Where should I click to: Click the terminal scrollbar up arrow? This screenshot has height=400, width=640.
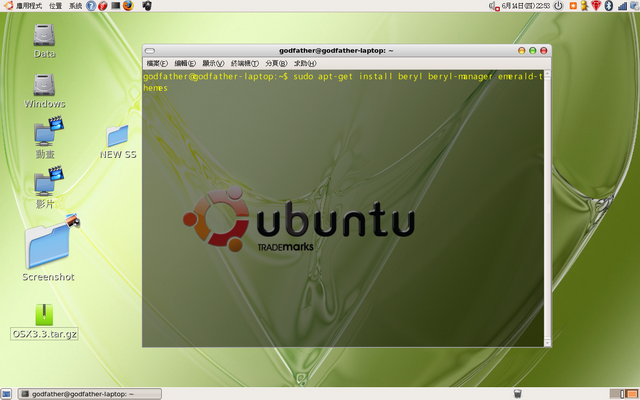pyautogui.click(x=547, y=74)
